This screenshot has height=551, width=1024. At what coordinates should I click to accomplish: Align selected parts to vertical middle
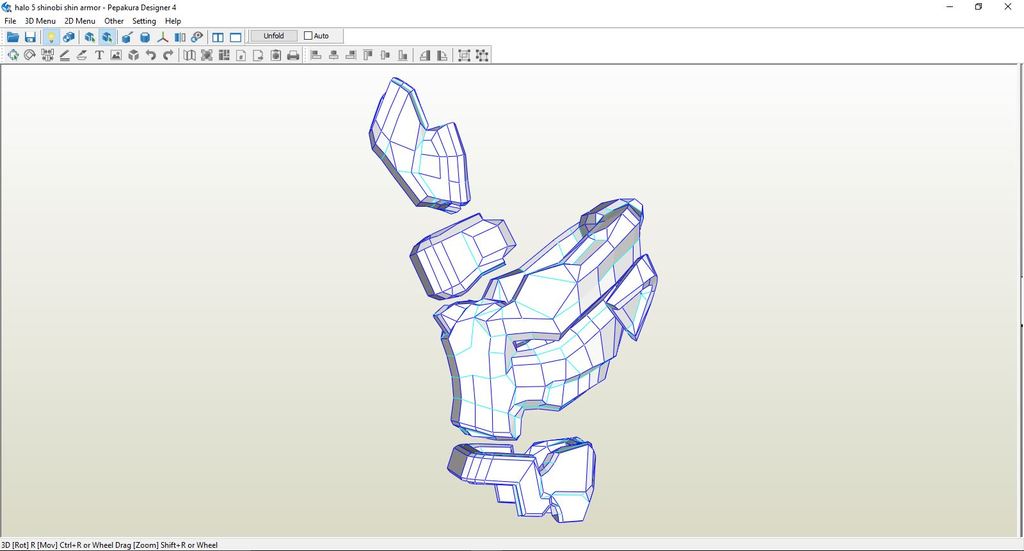pos(385,55)
